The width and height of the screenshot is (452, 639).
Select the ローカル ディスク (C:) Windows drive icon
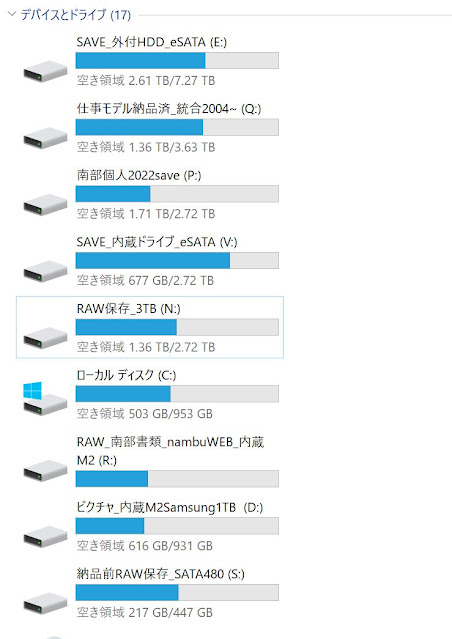(x=45, y=398)
